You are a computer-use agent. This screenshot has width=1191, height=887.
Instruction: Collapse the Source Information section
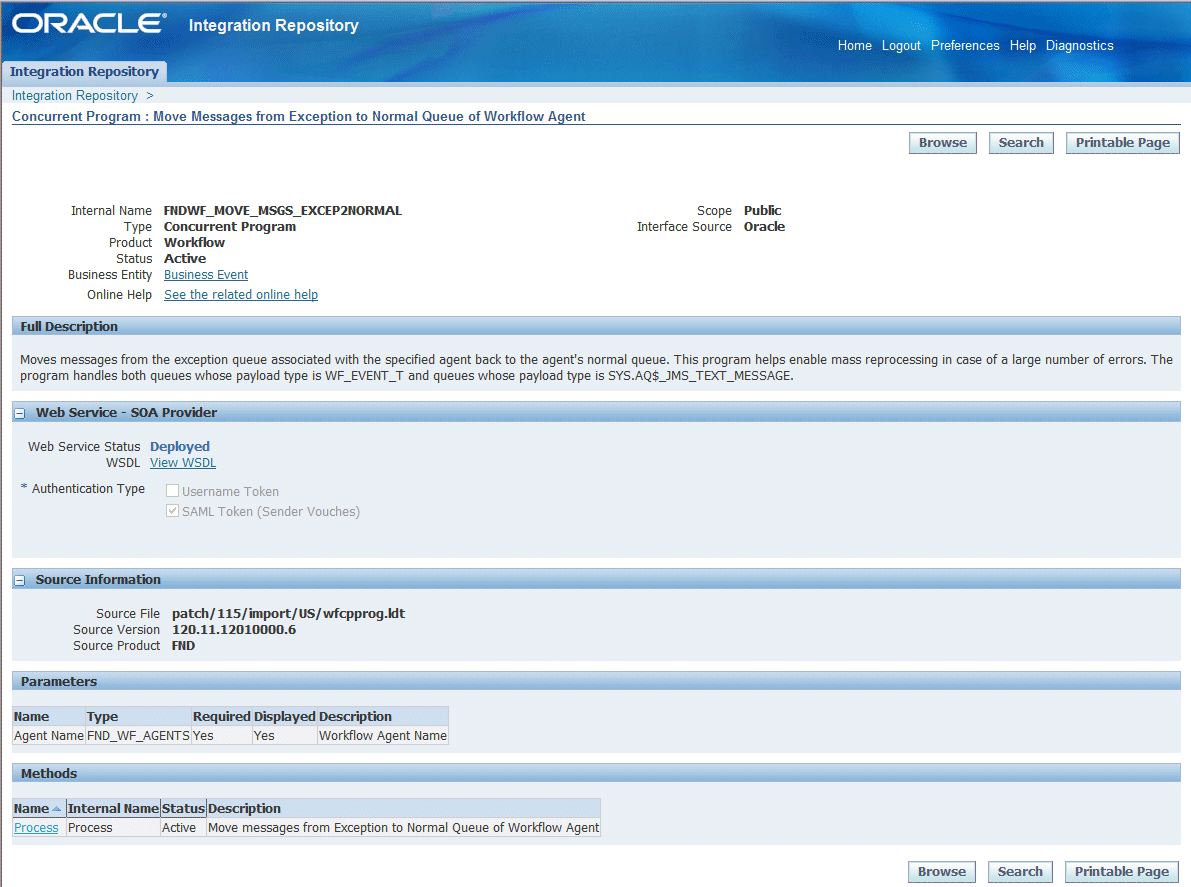pos(20,580)
